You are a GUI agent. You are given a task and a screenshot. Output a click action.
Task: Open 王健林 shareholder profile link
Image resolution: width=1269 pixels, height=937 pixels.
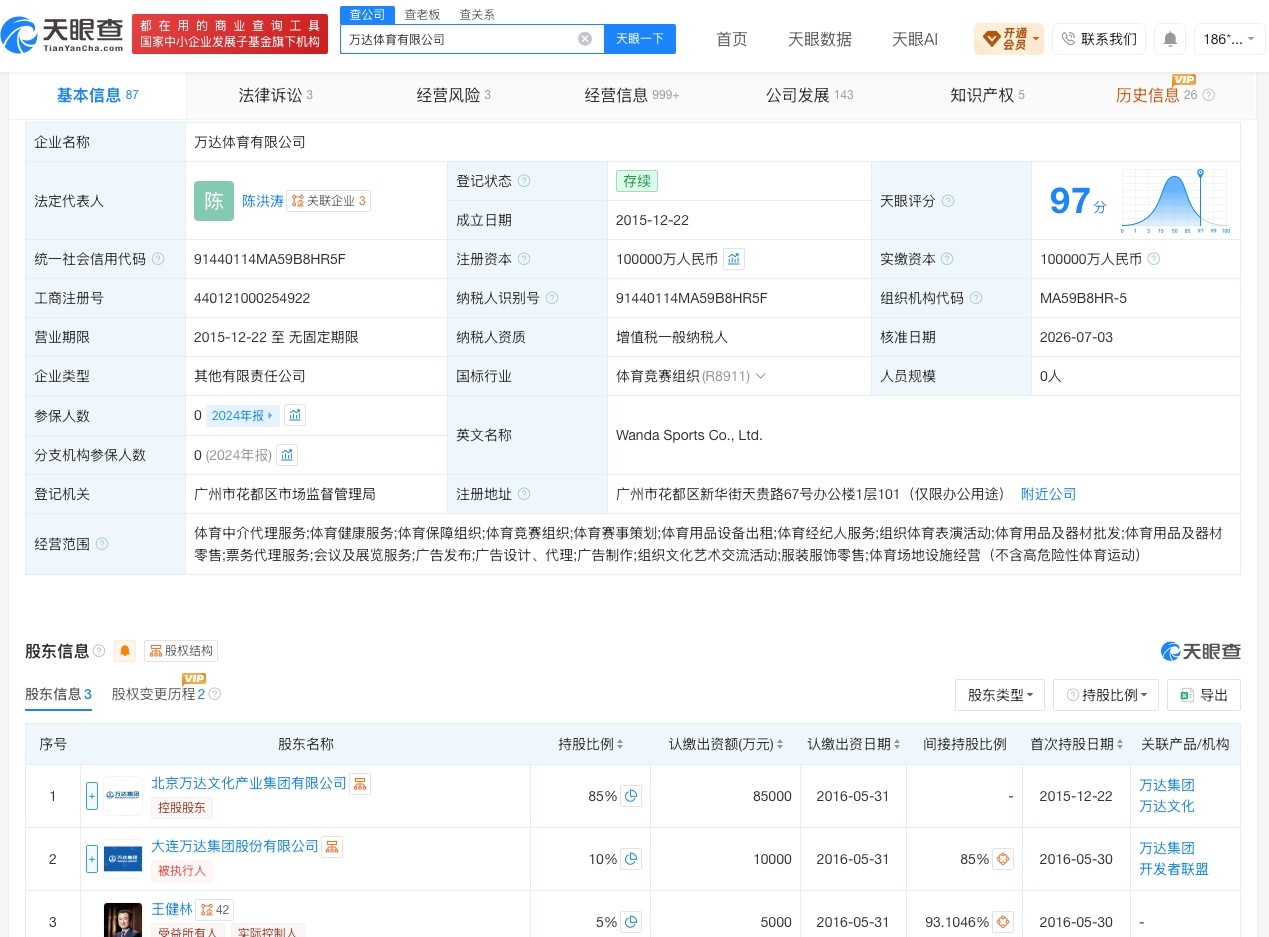pos(172,909)
